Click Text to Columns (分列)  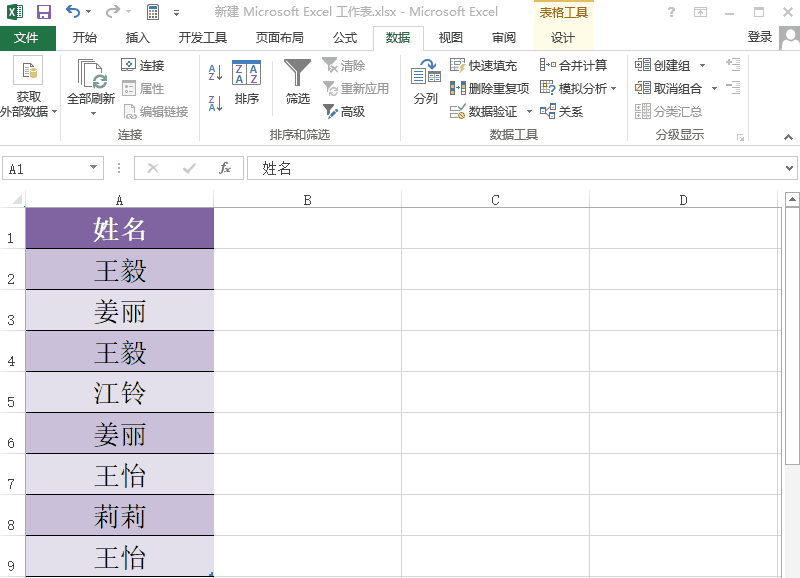click(426, 82)
